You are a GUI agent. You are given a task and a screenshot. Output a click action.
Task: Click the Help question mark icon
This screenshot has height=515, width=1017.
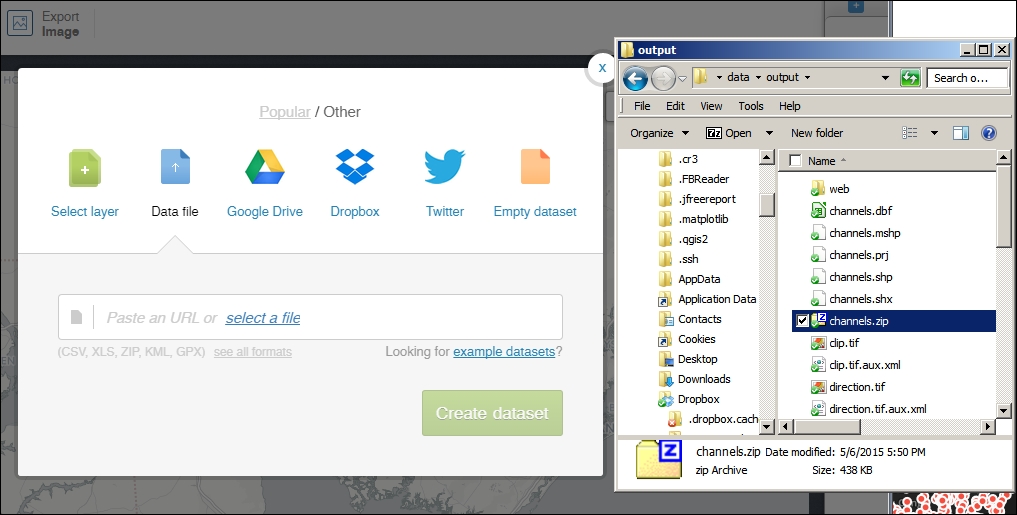988,133
